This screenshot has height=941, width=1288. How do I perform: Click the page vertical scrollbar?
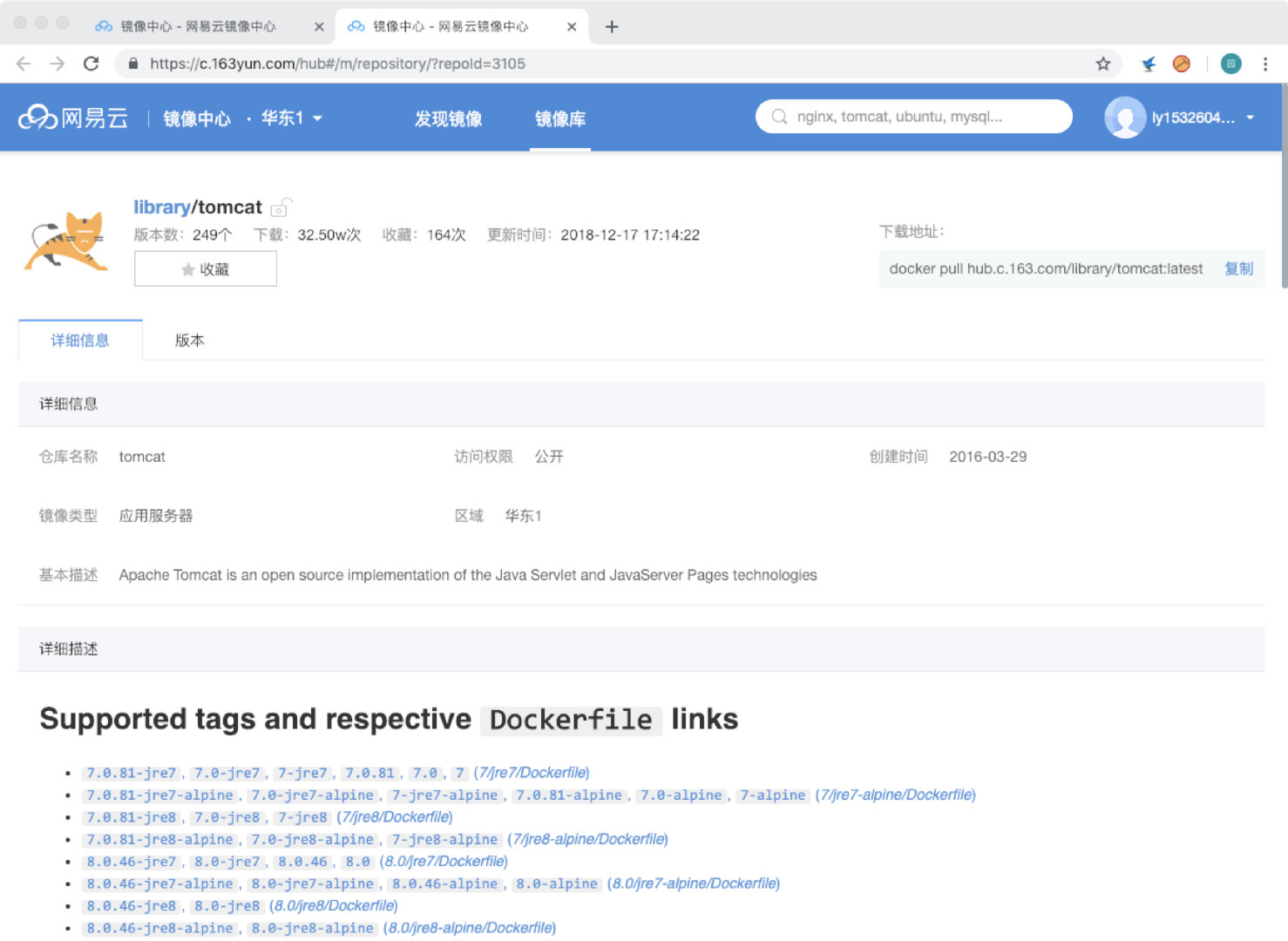pyautogui.click(x=1284, y=186)
